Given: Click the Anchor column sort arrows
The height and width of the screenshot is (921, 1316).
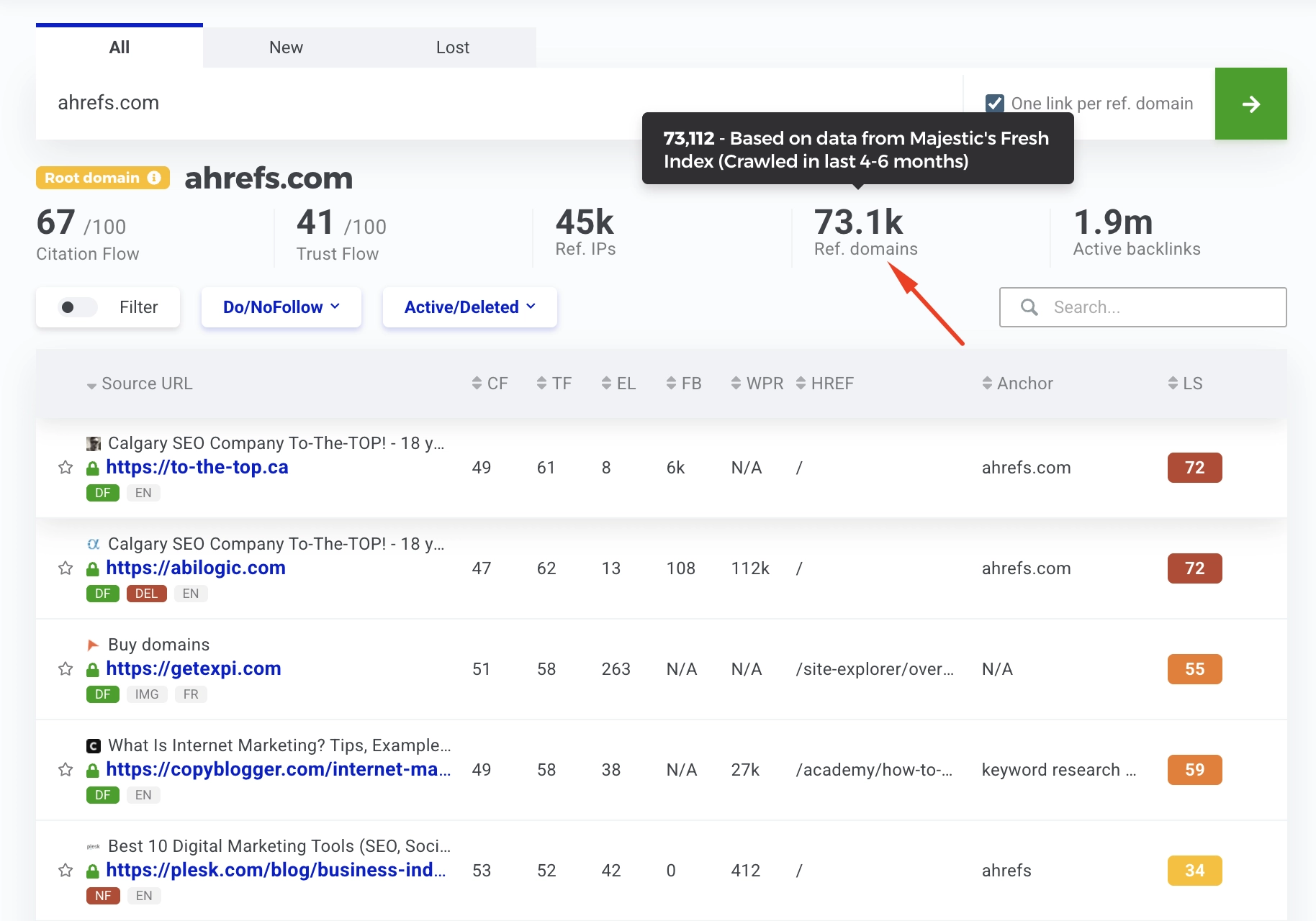Looking at the screenshot, I should pos(987,383).
